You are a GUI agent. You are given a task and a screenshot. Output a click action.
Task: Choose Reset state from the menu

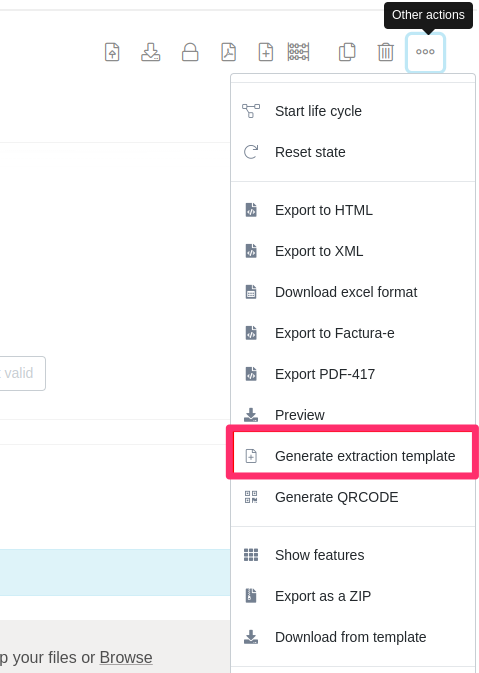[x=353, y=152]
